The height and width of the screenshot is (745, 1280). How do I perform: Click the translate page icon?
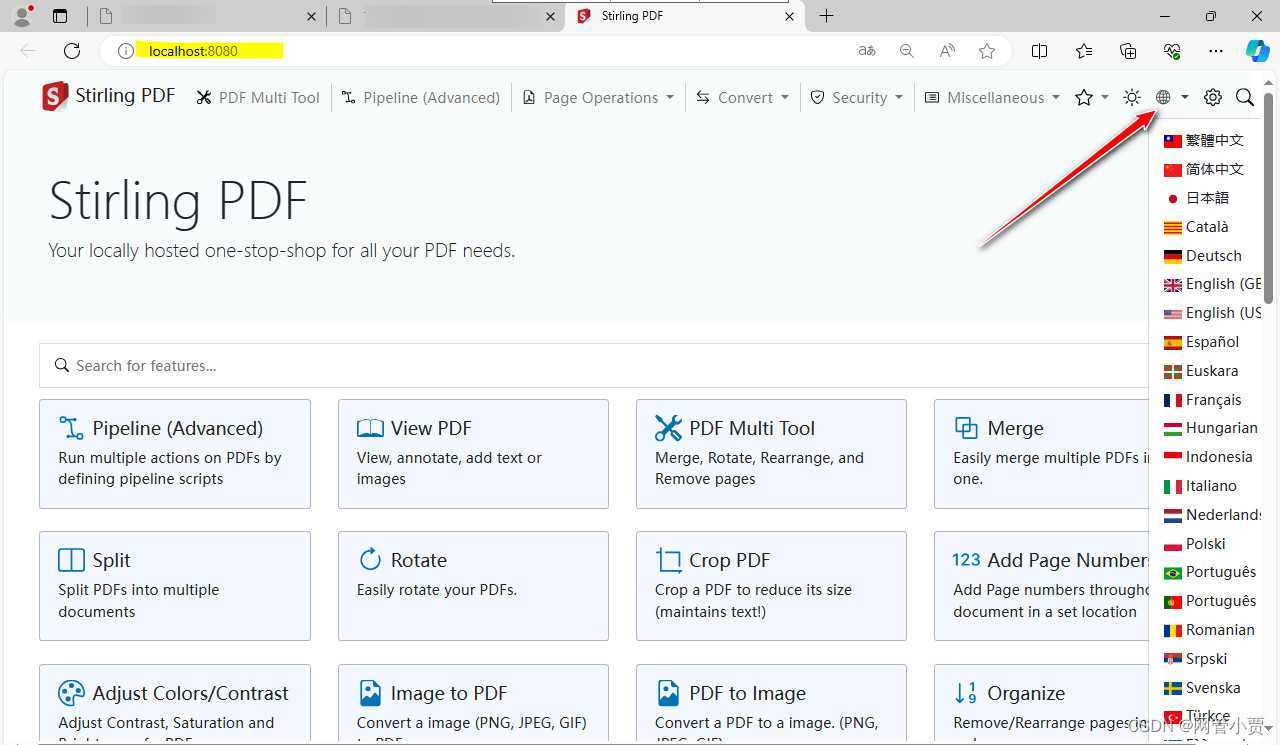(x=867, y=51)
